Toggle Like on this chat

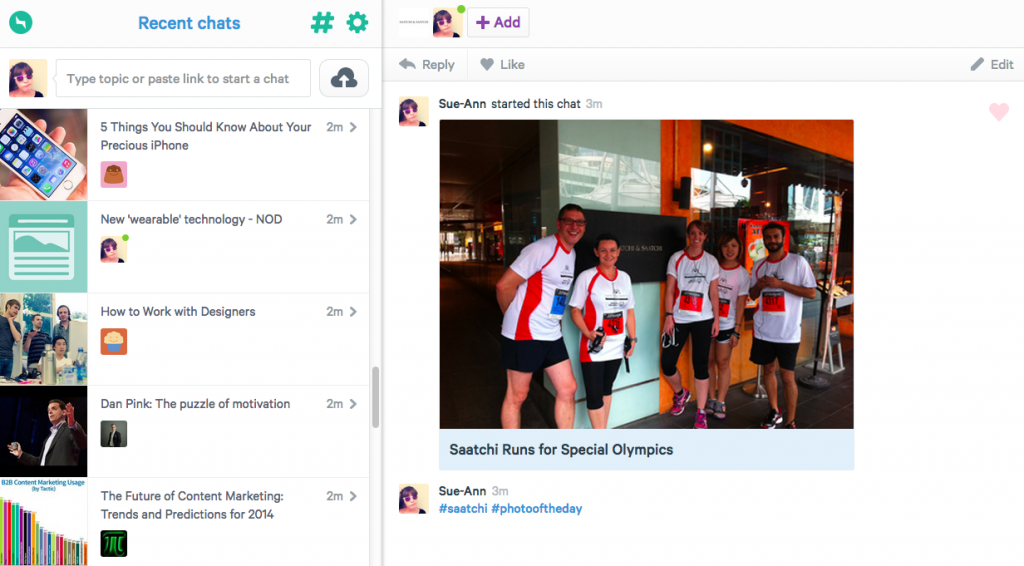(502, 64)
